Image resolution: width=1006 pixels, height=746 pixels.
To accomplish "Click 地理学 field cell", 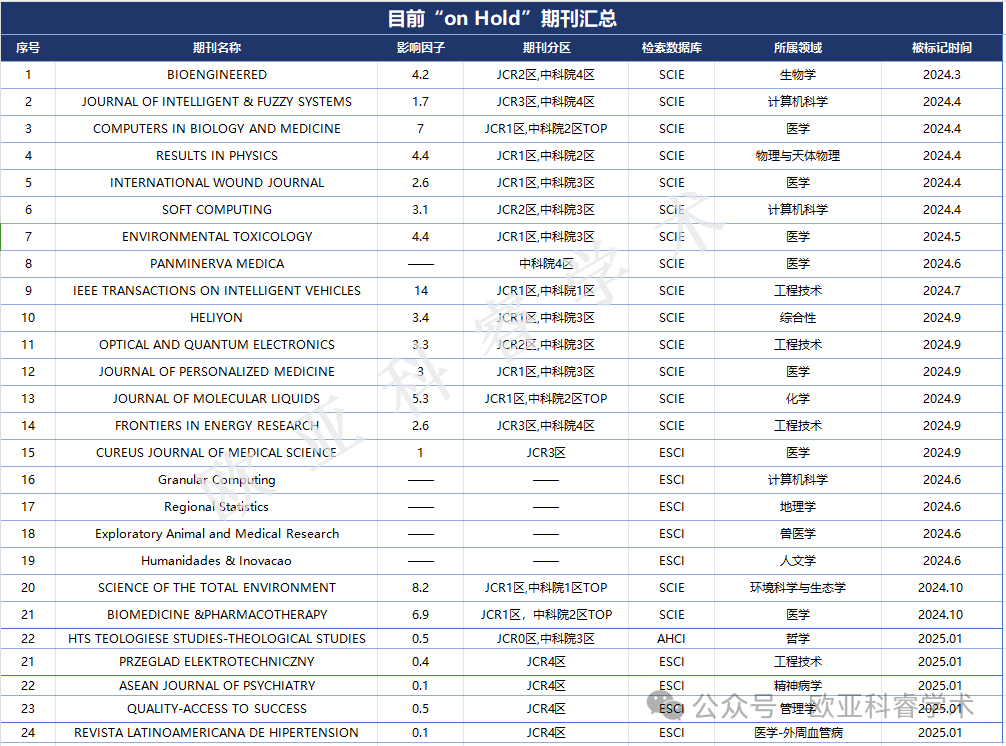I will pos(797,506).
